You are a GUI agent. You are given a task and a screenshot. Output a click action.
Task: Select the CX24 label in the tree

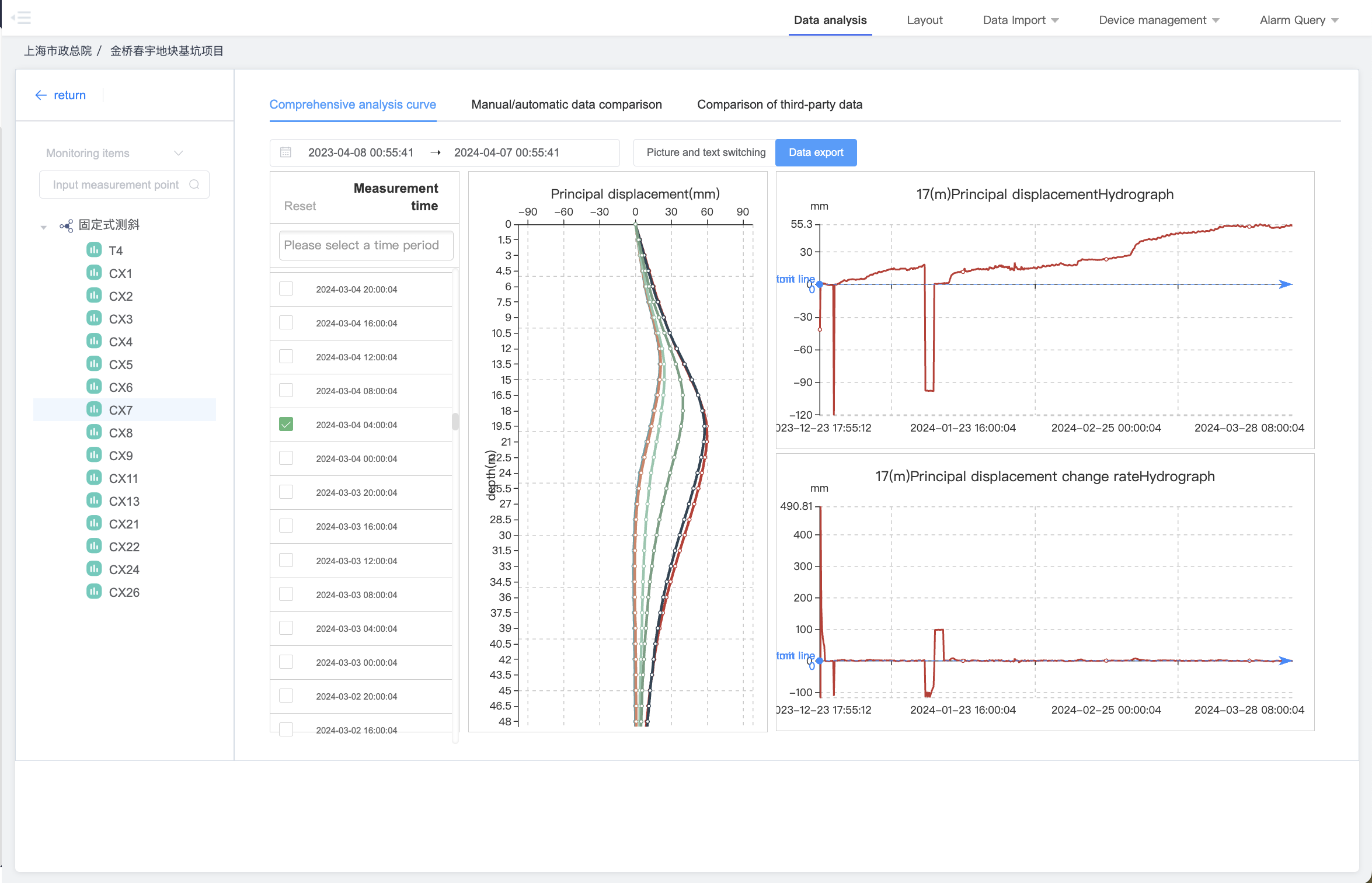click(x=124, y=569)
